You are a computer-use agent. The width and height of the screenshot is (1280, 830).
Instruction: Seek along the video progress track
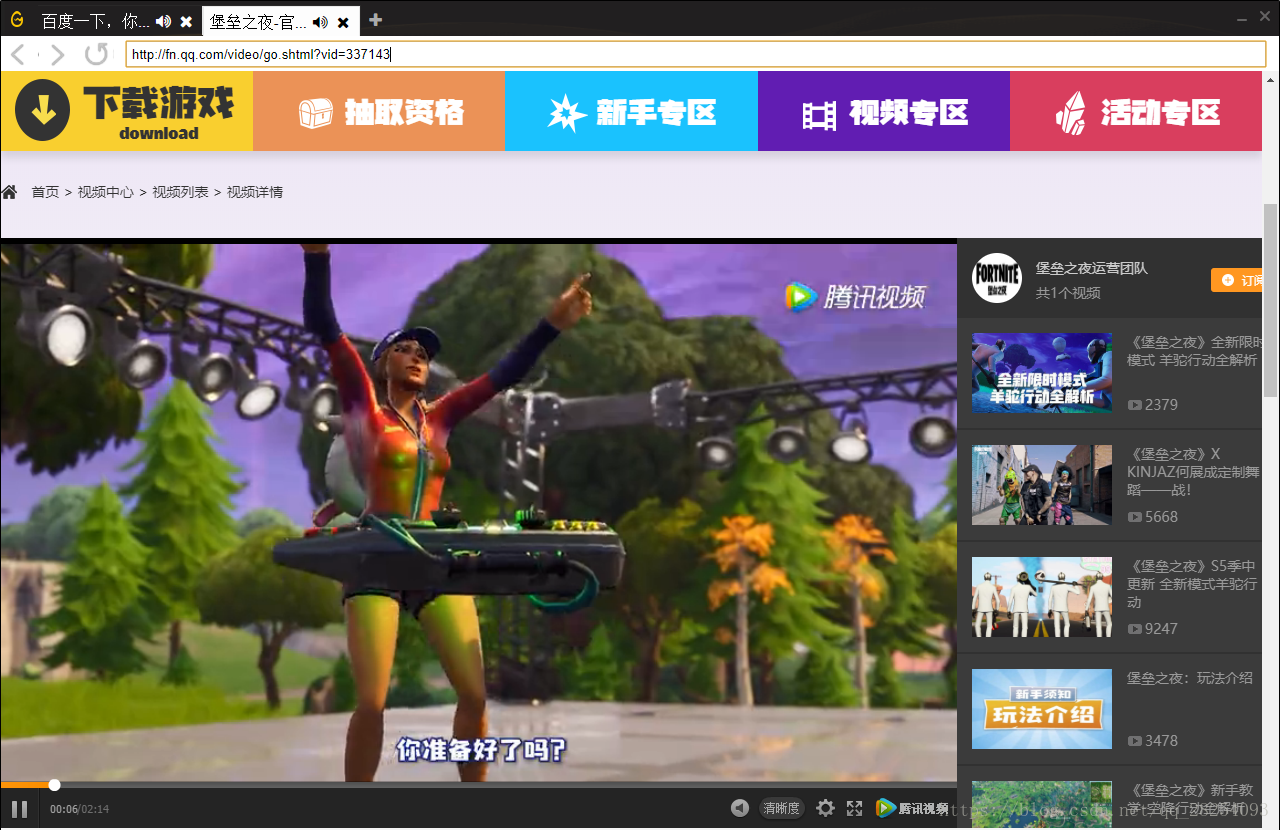click(478, 785)
